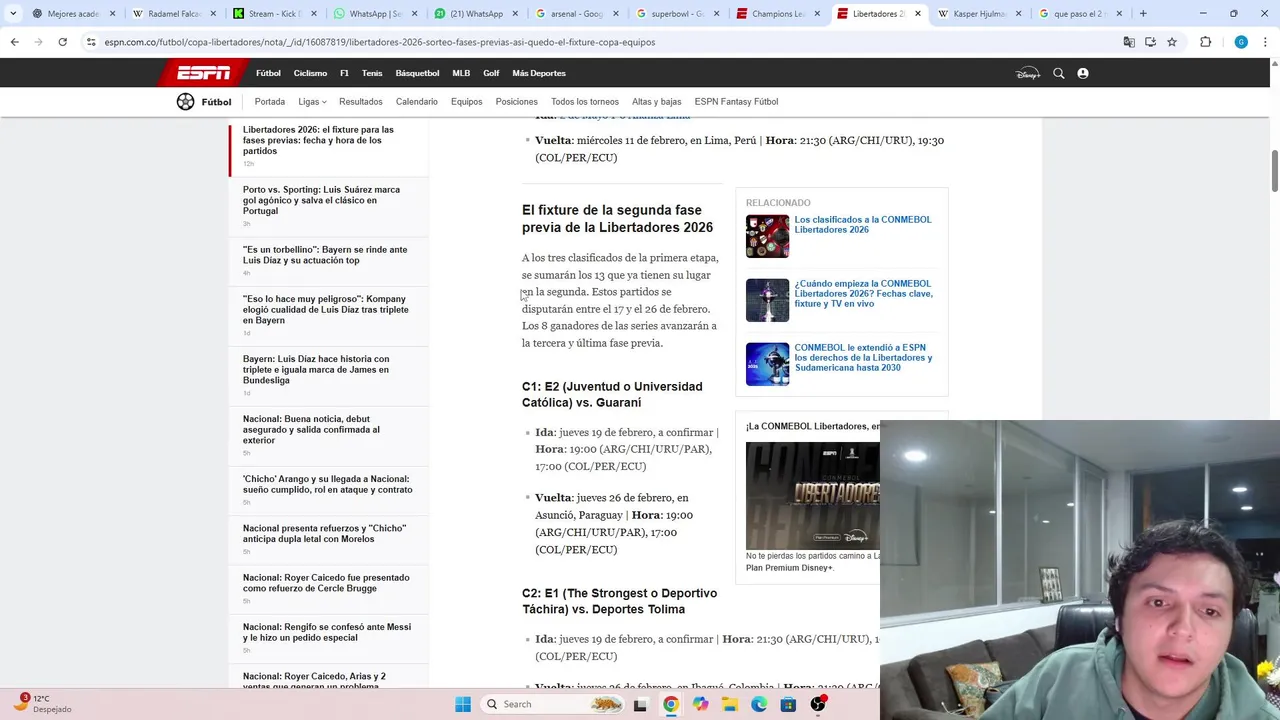Open the user profile icon
This screenshot has height=720, width=1280.
pyautogui.click(x=1083, y=73)
